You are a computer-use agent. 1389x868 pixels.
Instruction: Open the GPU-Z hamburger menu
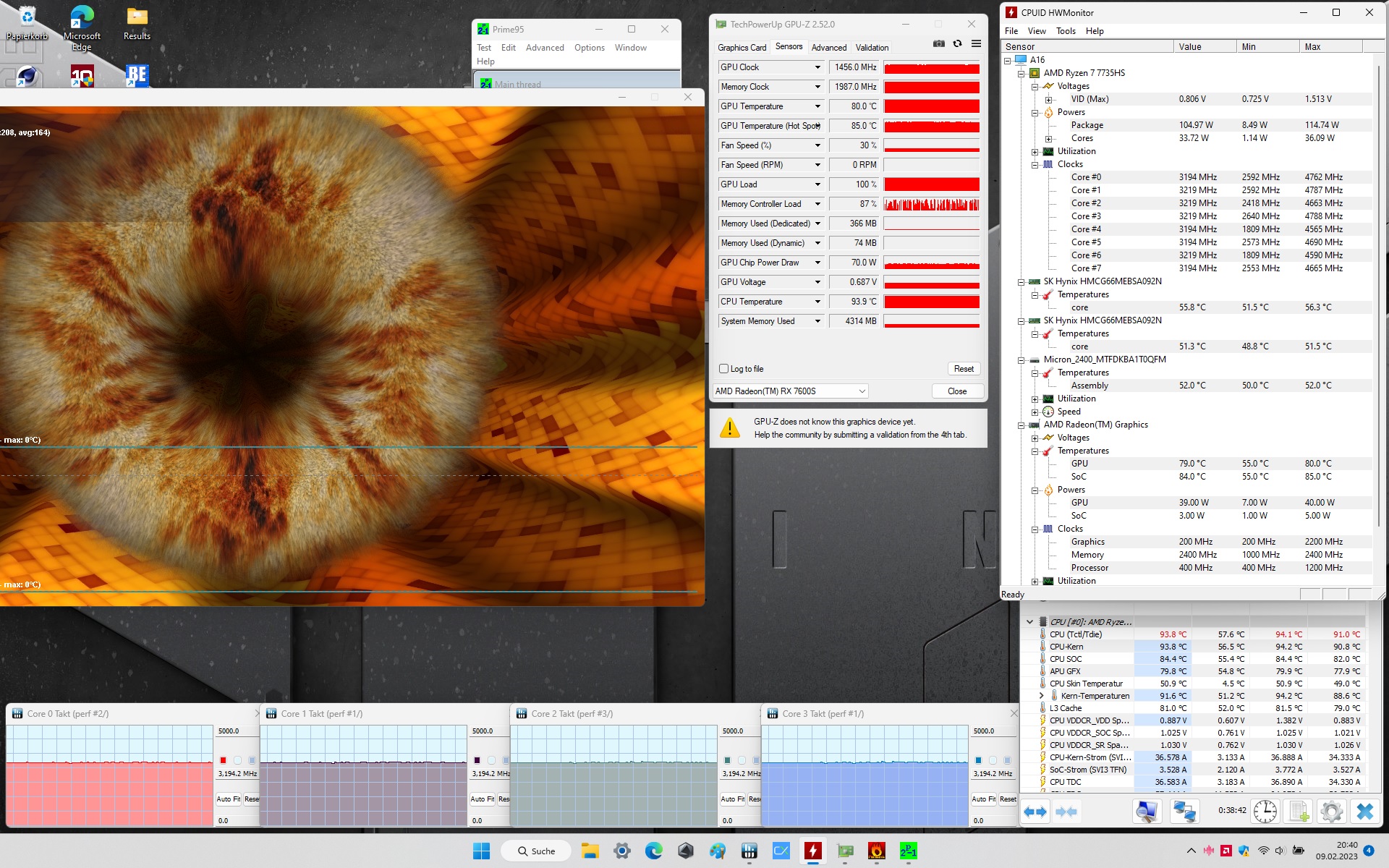pyautogui.click(x=976, y=44)
